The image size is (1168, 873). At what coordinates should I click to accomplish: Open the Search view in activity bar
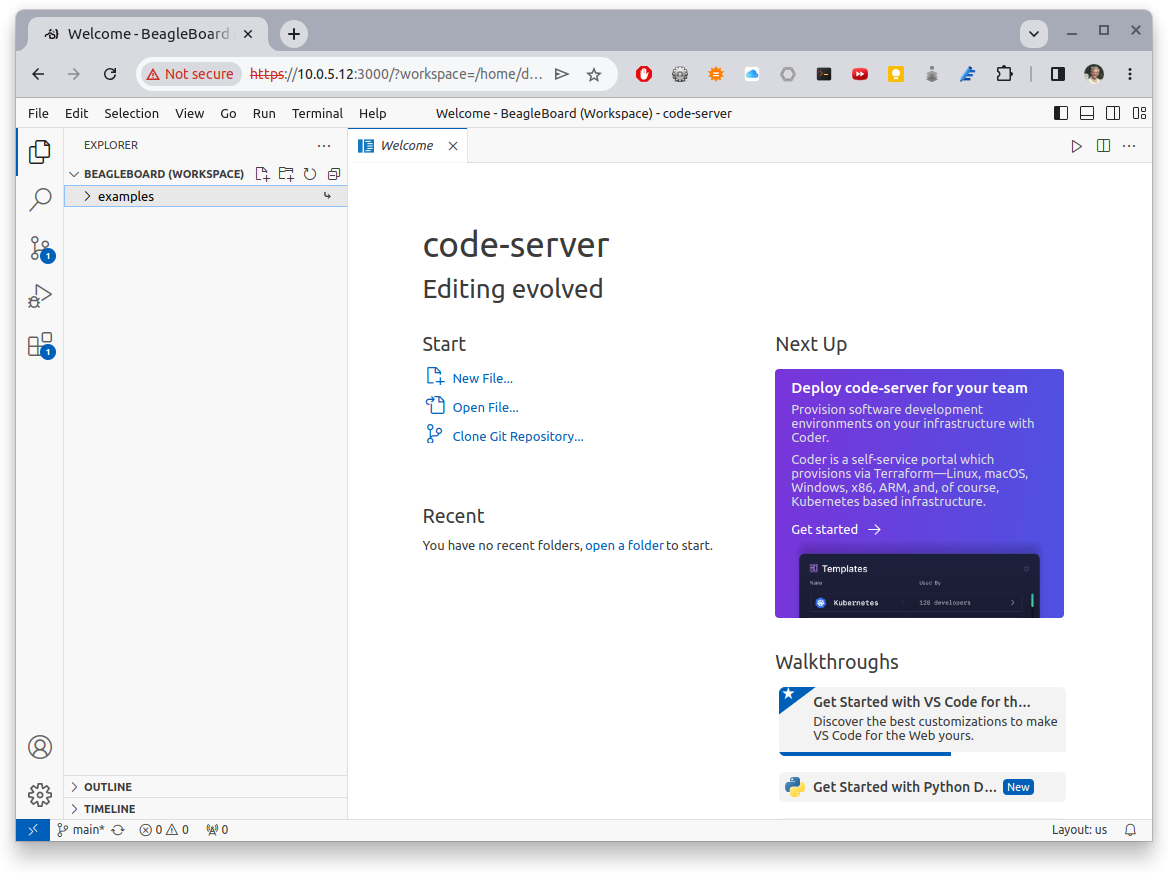pos(40,200)
